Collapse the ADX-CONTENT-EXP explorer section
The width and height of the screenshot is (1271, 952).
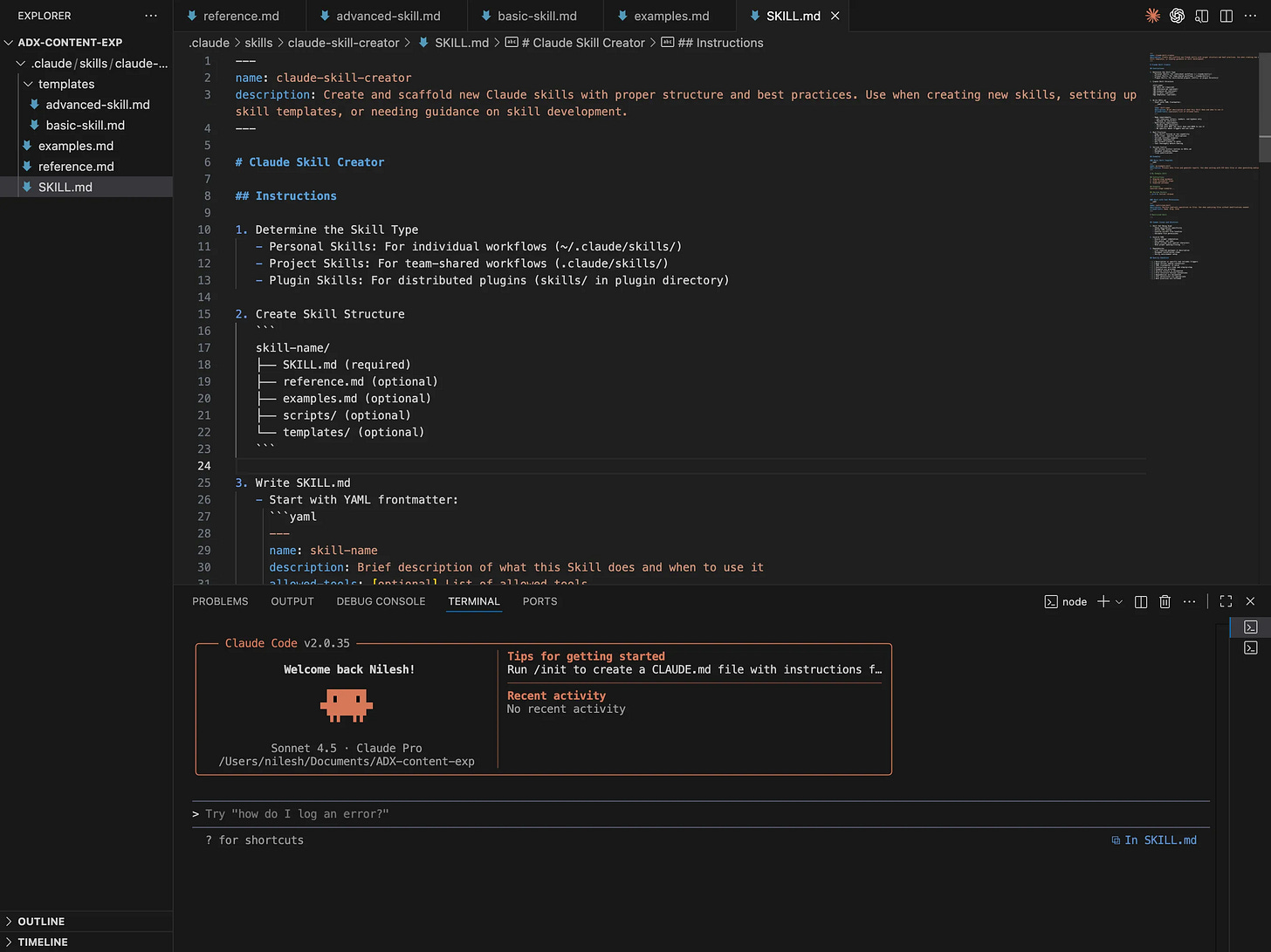pos(86,42)
